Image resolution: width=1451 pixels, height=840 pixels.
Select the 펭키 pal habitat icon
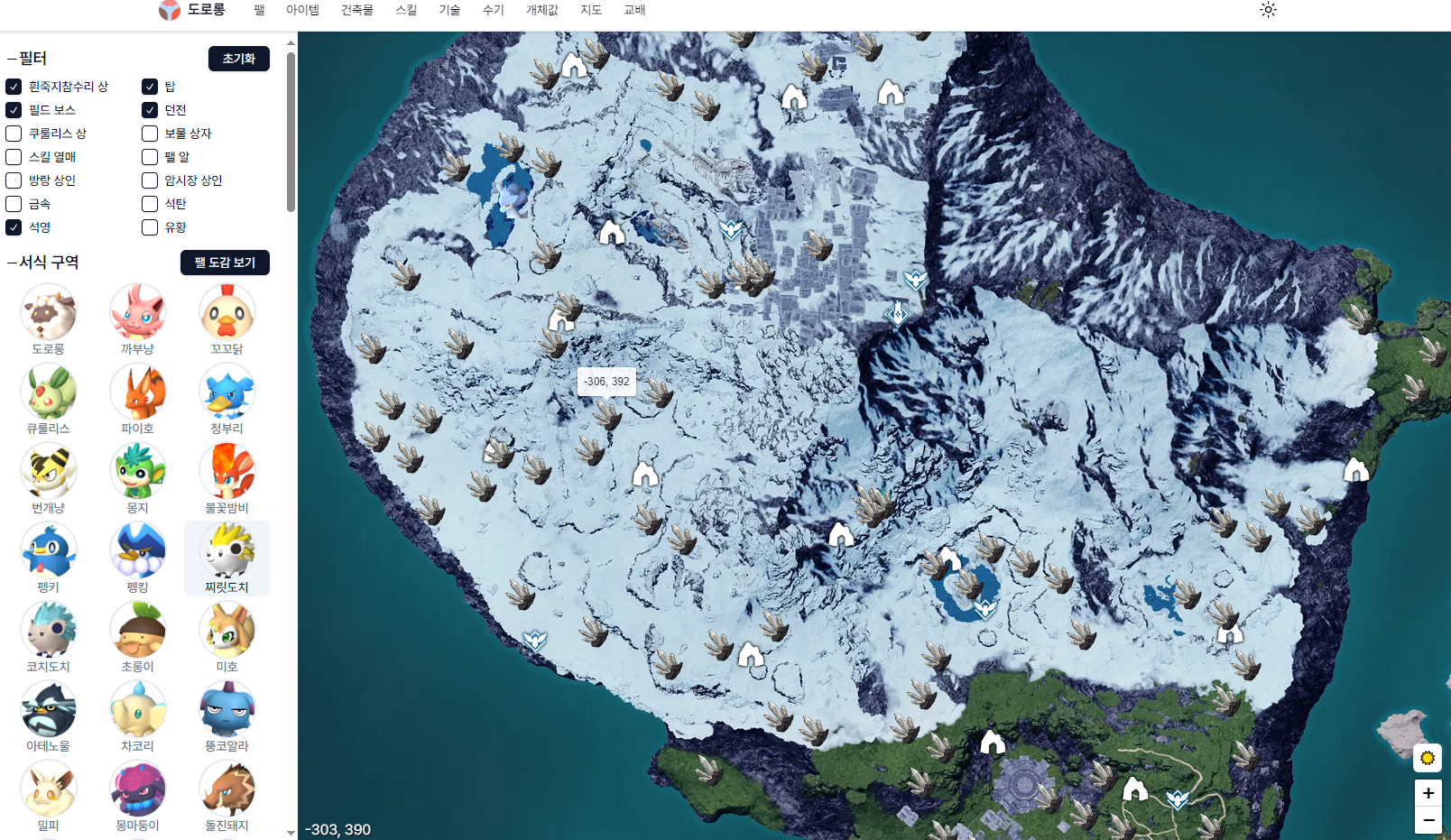coord(49,550)
